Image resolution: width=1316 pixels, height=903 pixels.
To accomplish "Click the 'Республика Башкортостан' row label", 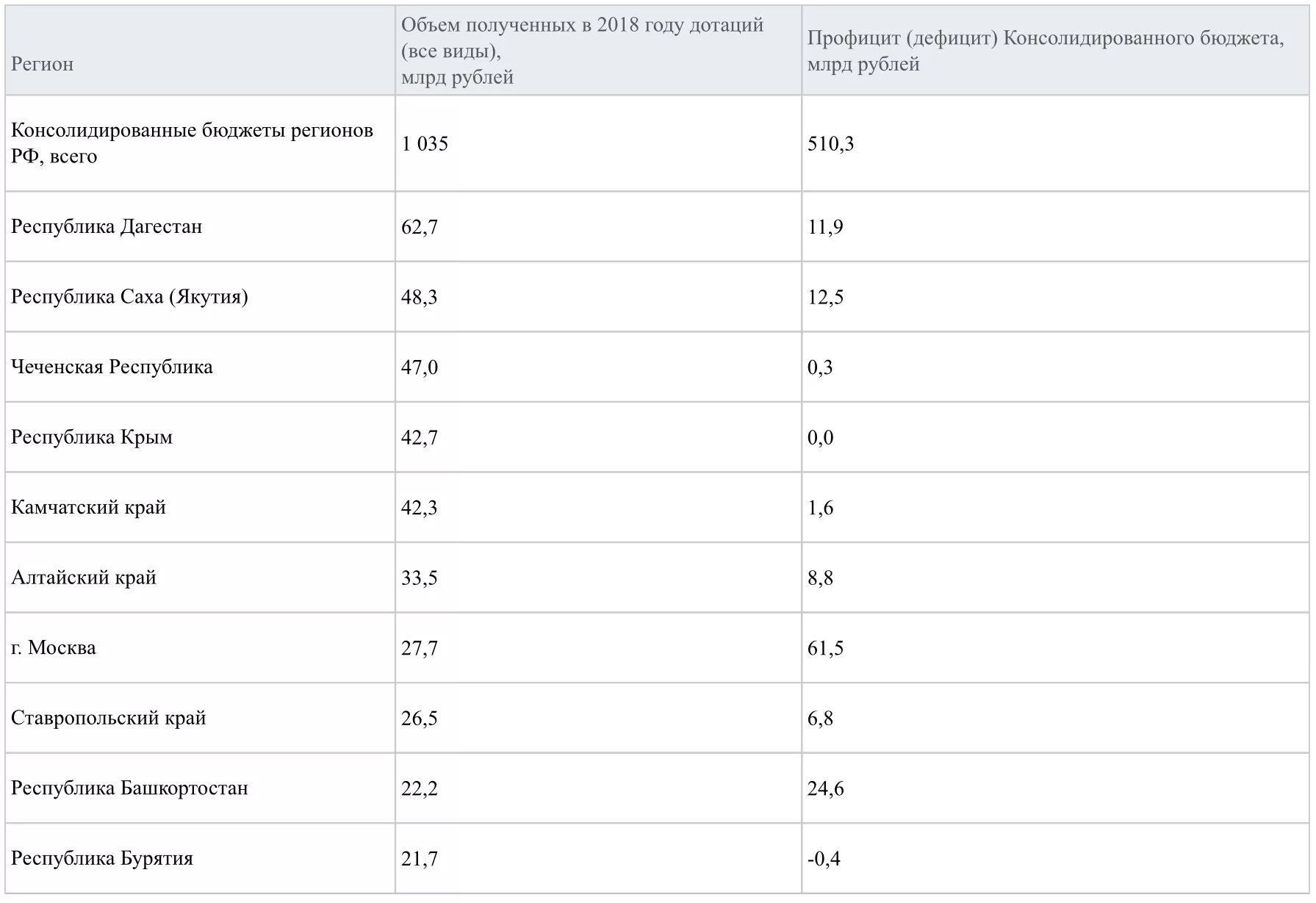I will pos(129,788).
